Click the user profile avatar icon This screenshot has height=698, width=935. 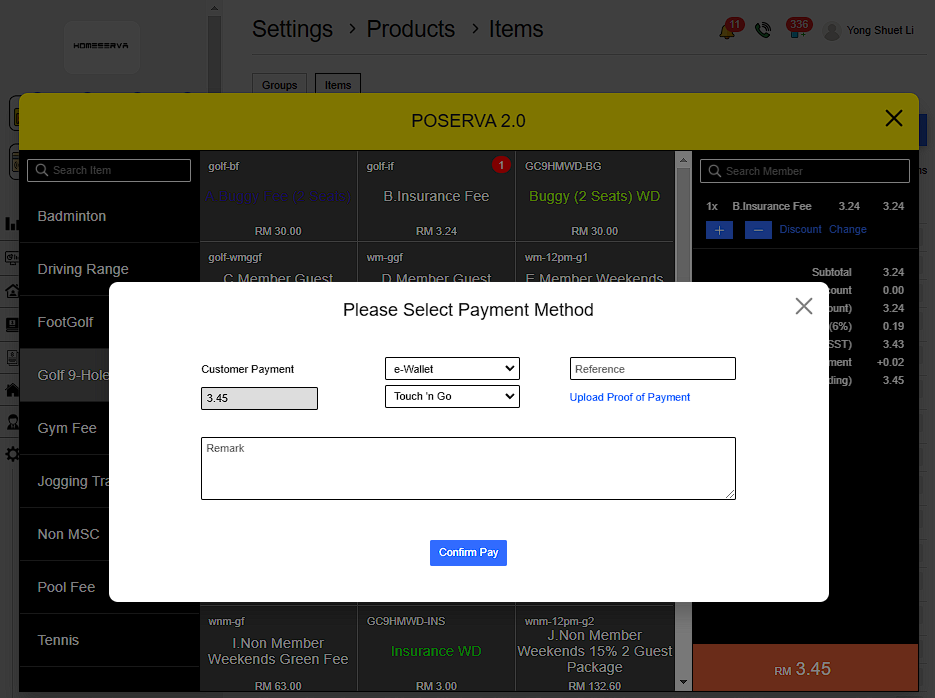tap(831, 31)
